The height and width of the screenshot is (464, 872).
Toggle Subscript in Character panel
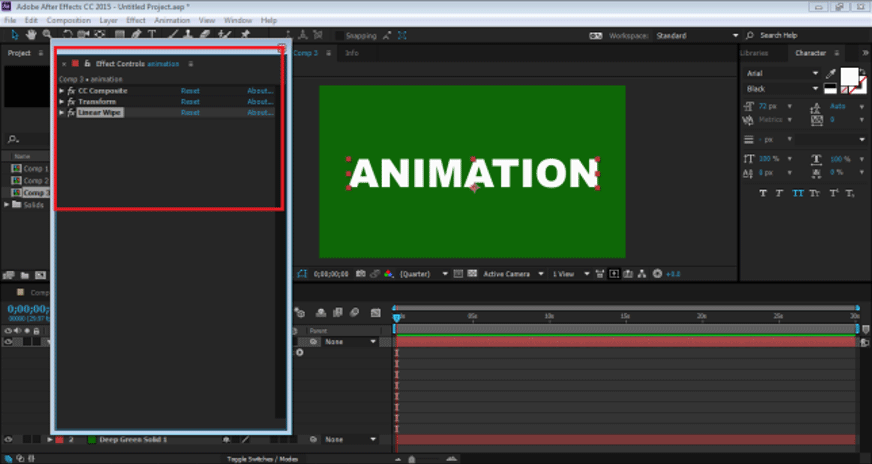pyautogui.click(x=850, y=193)
